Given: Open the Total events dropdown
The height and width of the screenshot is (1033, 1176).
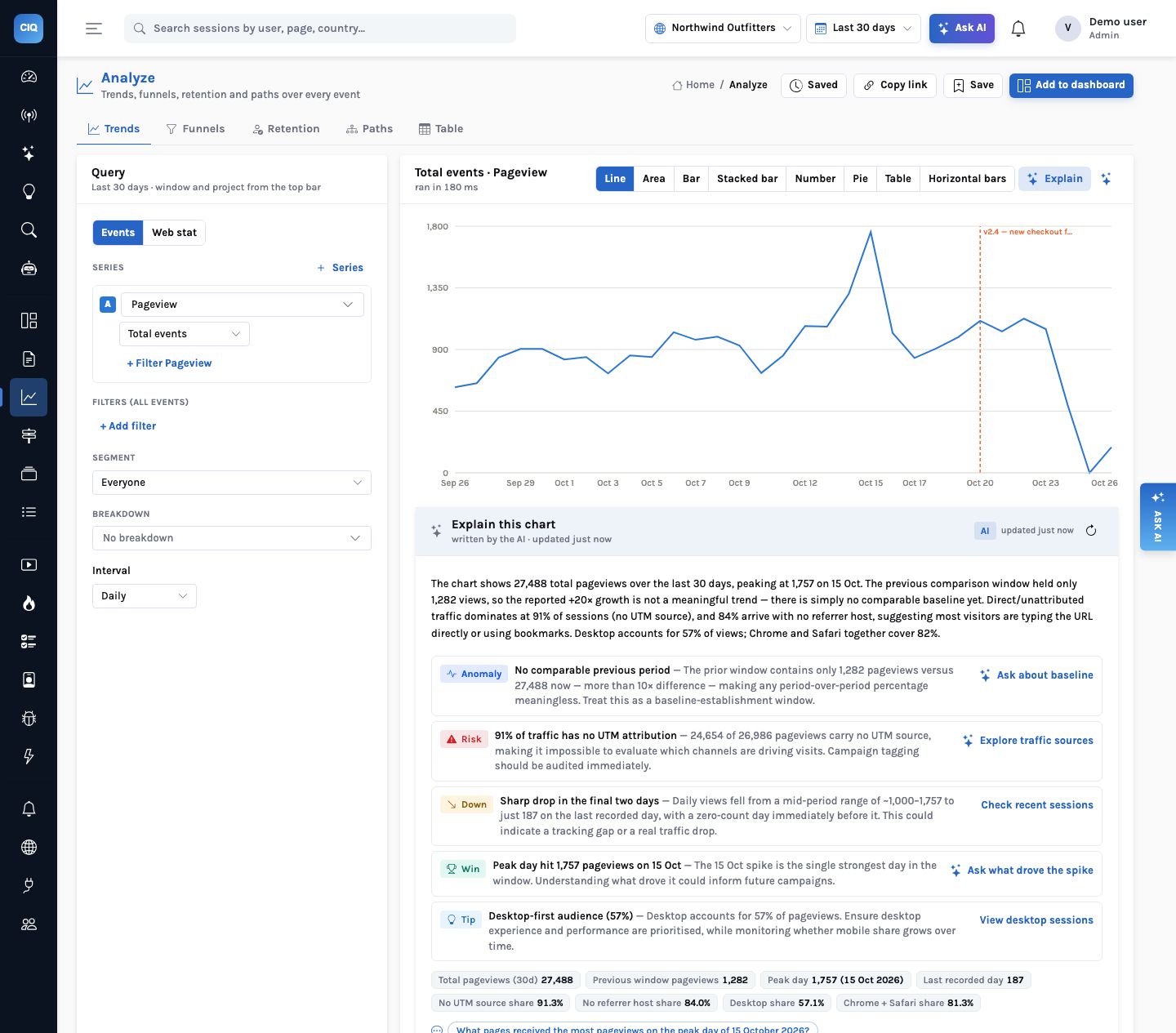Looking at the screenshot, I should 185,334.
